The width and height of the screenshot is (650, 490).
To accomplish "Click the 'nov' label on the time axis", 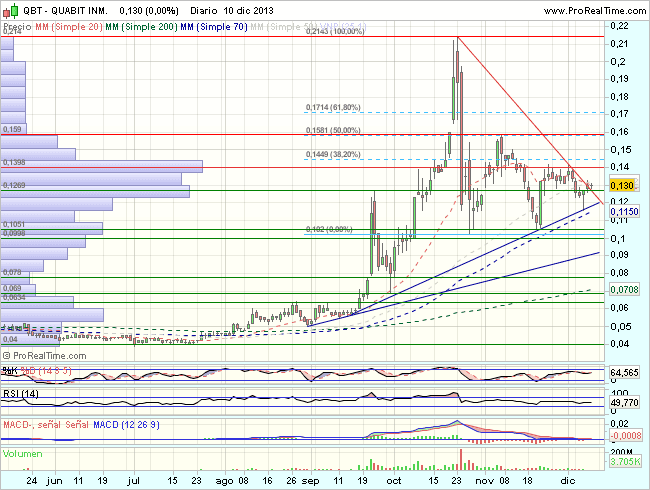I will (485, 480).
